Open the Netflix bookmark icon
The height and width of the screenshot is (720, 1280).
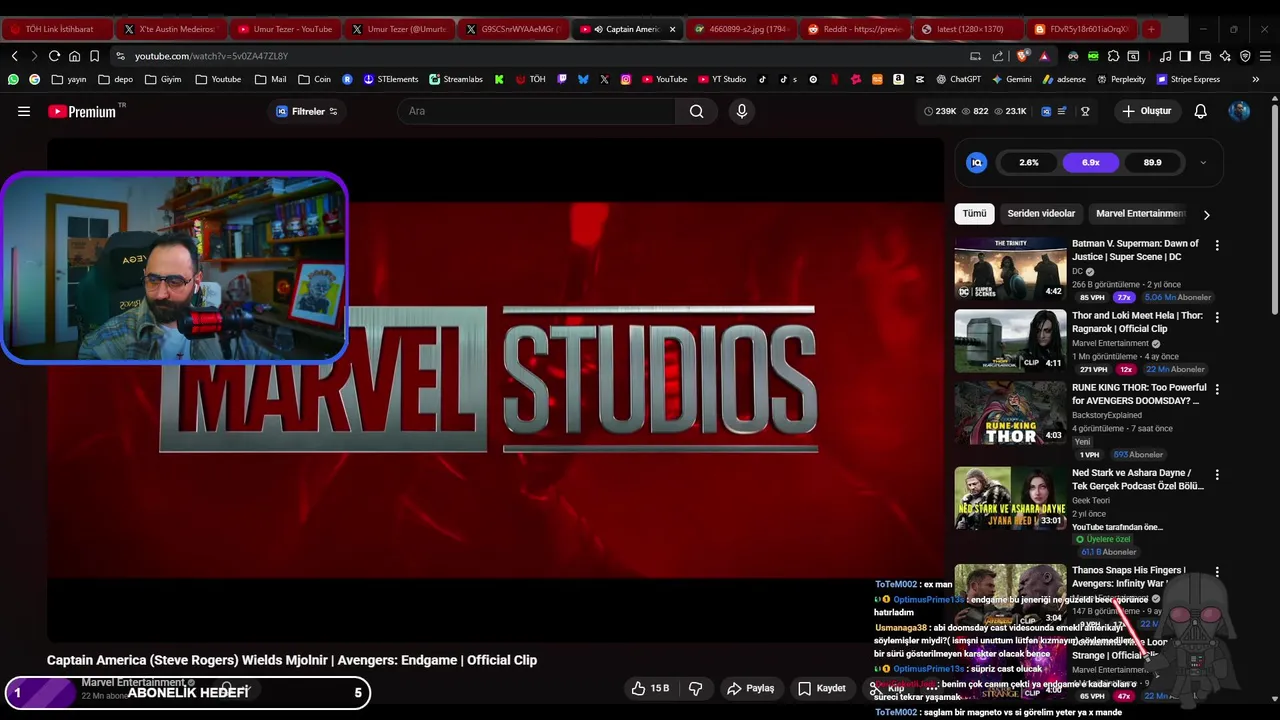[834, 79]
